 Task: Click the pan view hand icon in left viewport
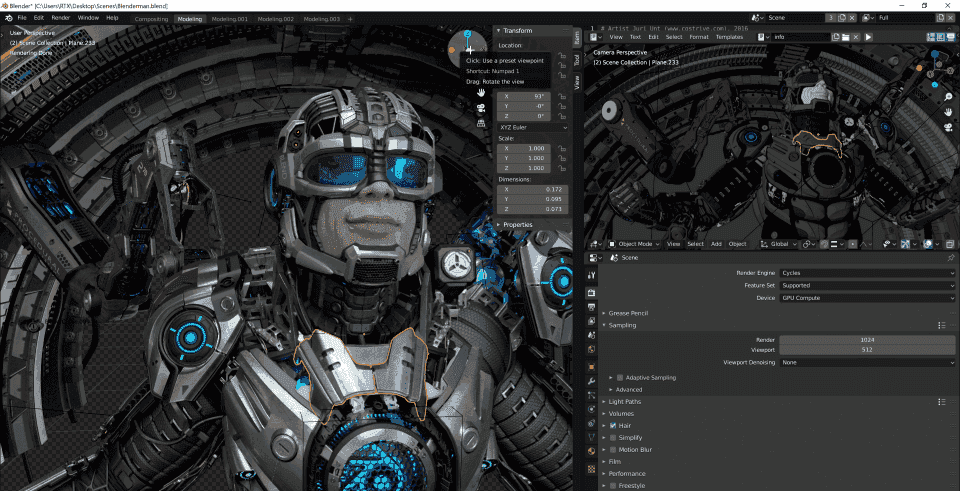pyautogui.click(x=482, y=92)
